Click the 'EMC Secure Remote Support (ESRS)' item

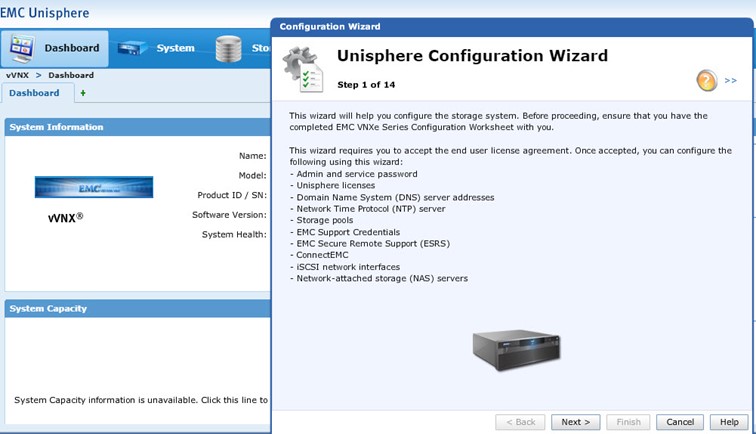pos(370,244)
